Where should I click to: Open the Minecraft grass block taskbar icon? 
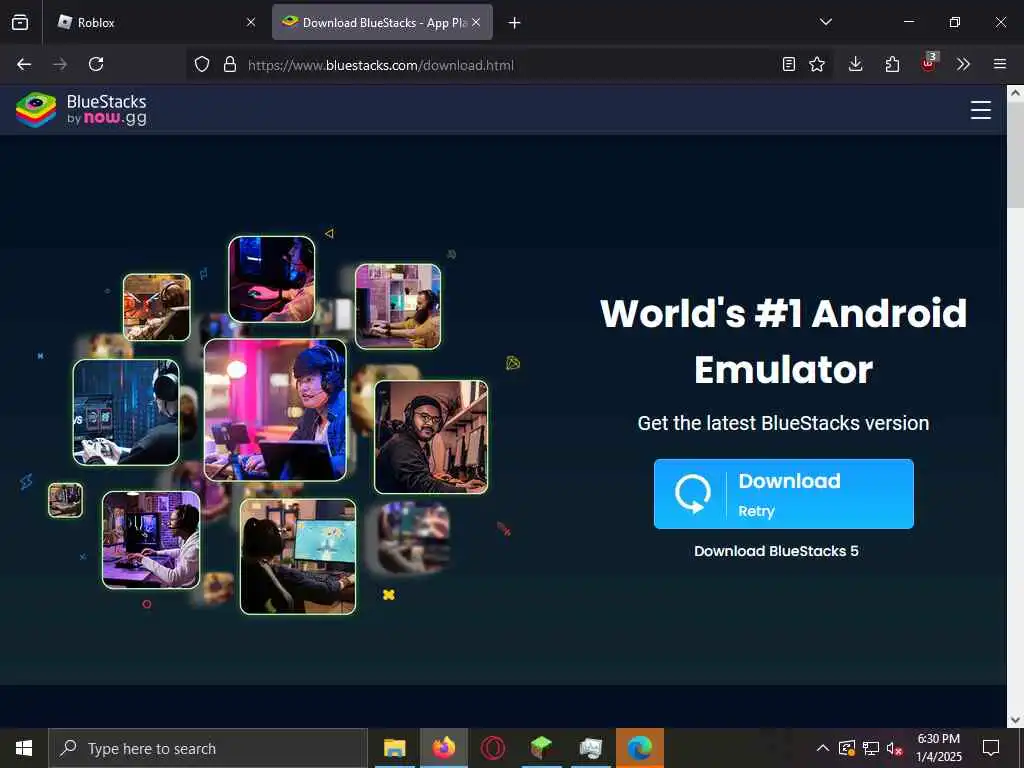click(x=541, y=748)
